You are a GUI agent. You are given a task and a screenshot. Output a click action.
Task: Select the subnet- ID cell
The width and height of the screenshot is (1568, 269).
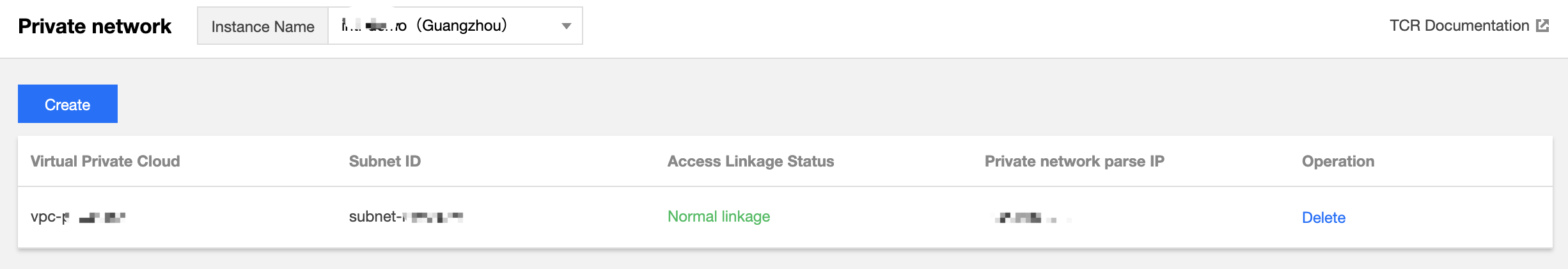(x=406, y=217)
